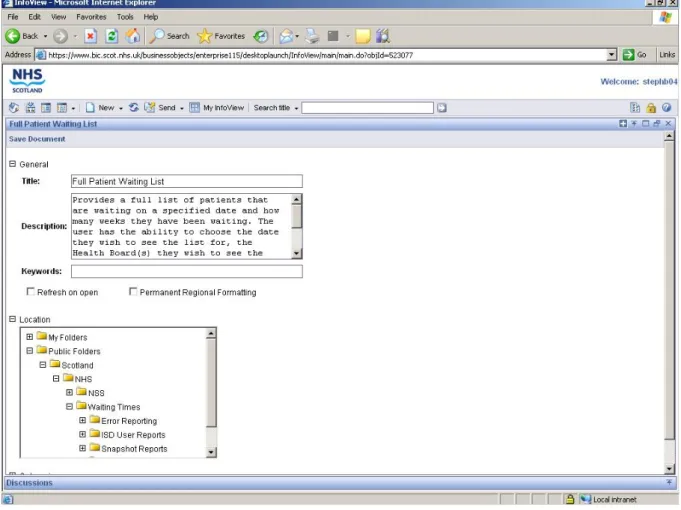
Task: Open the Help menu
Action: click(x=151, y=17)
